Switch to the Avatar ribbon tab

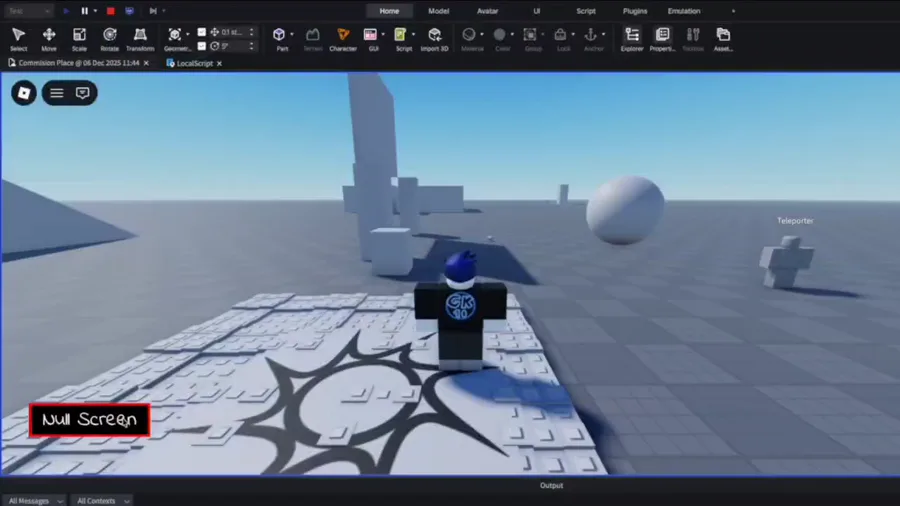tap(487, 11)
